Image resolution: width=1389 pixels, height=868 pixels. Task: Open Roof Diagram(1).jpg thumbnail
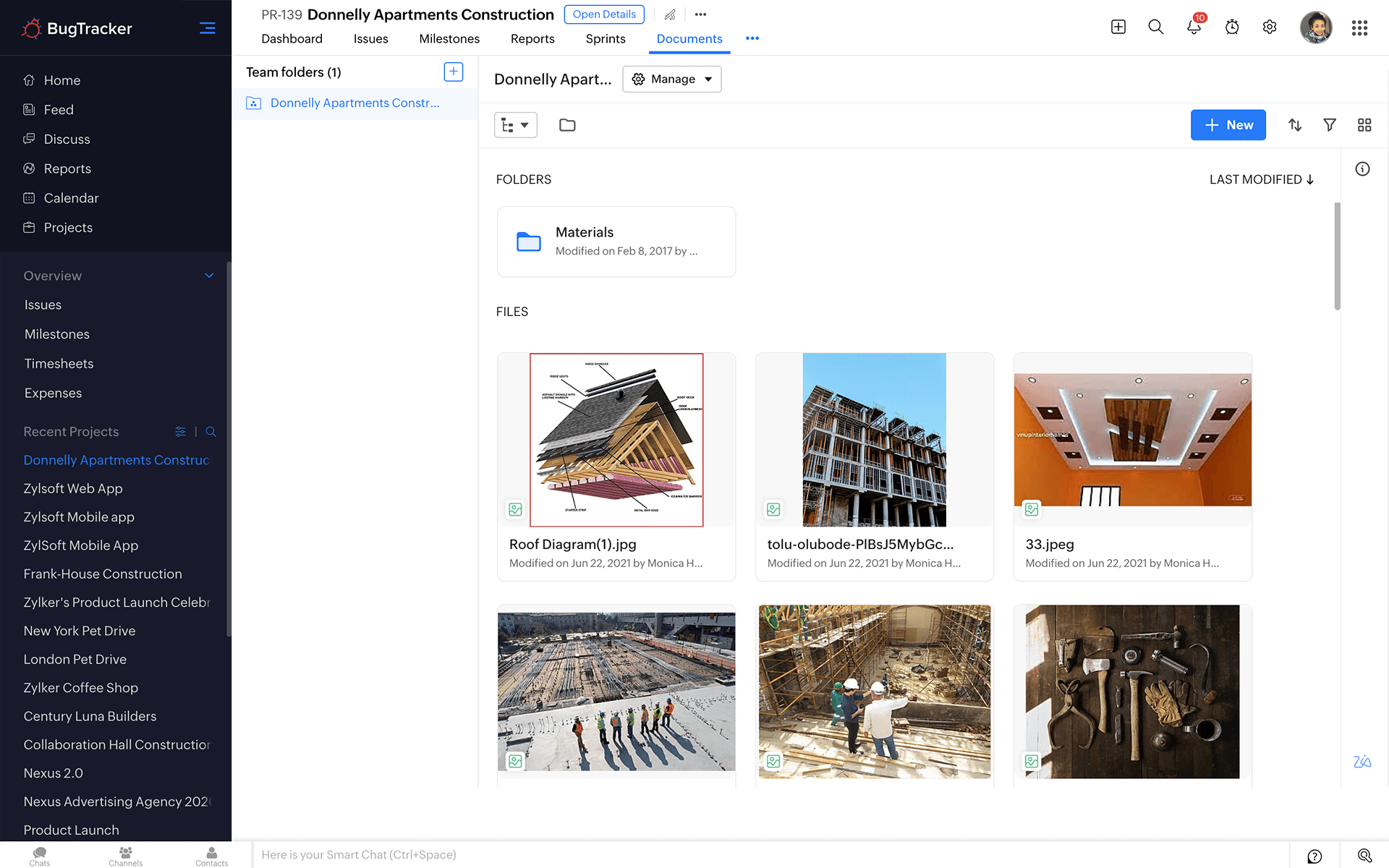point(616,440)
